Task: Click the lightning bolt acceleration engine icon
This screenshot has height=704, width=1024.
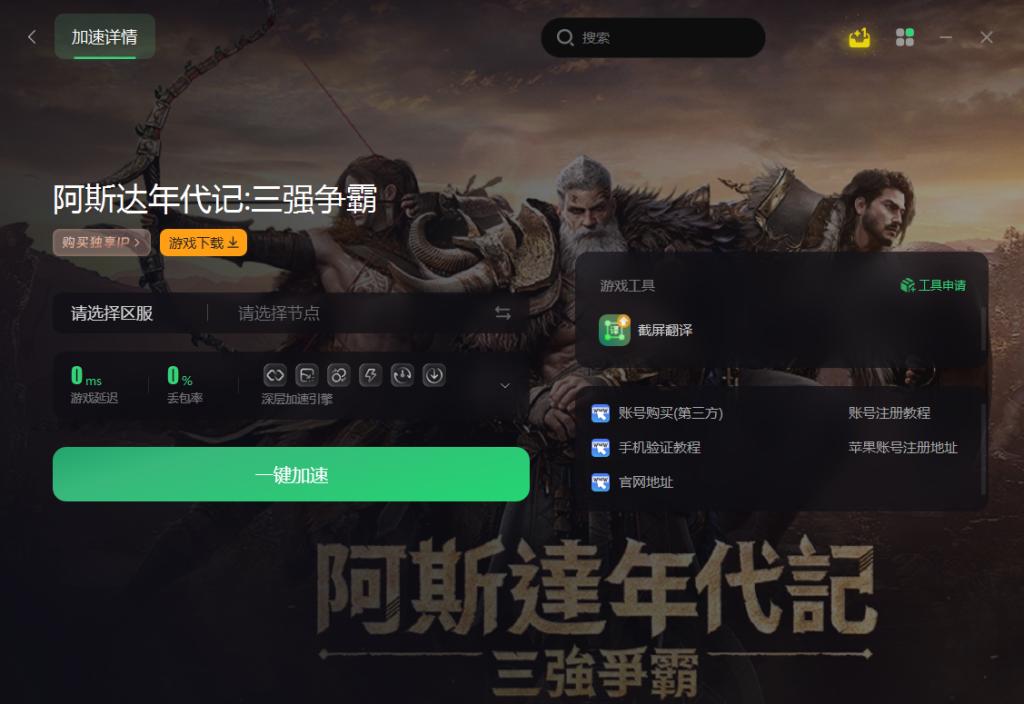Action: tap(370, 376)
